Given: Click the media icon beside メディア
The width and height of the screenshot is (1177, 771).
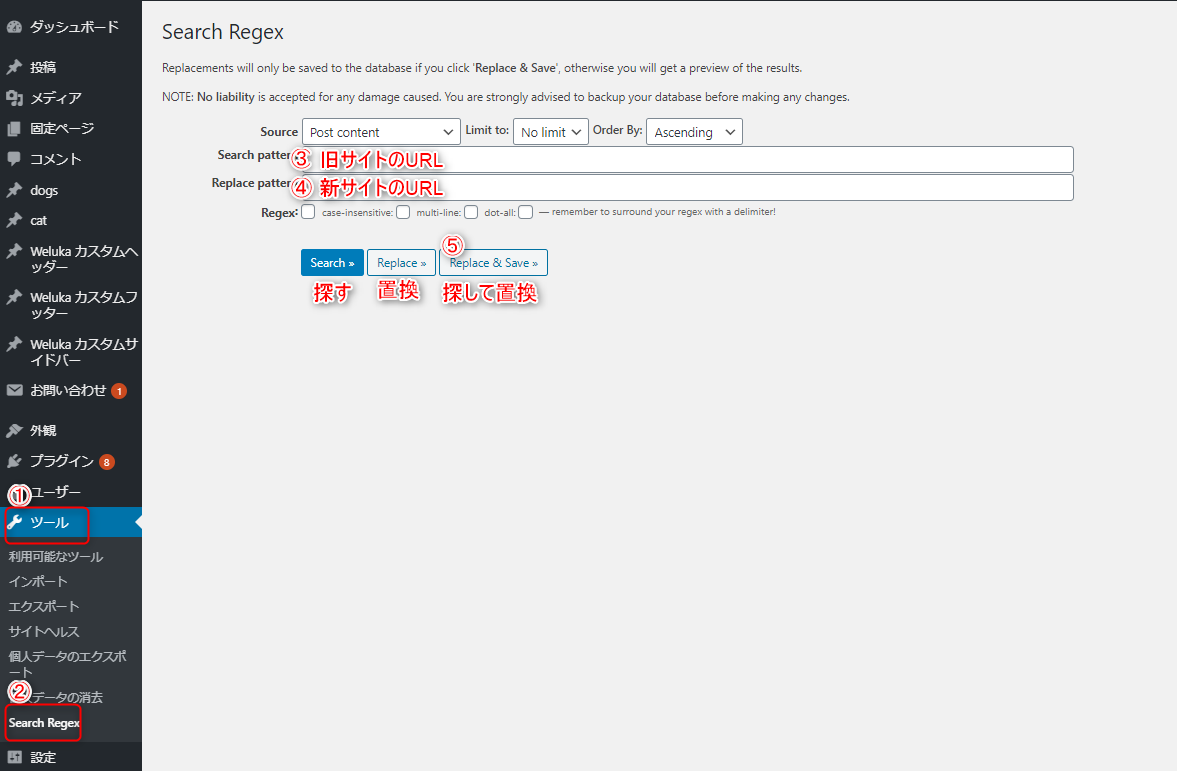Looking at the screenshot, I should click(x=14, y=98).
